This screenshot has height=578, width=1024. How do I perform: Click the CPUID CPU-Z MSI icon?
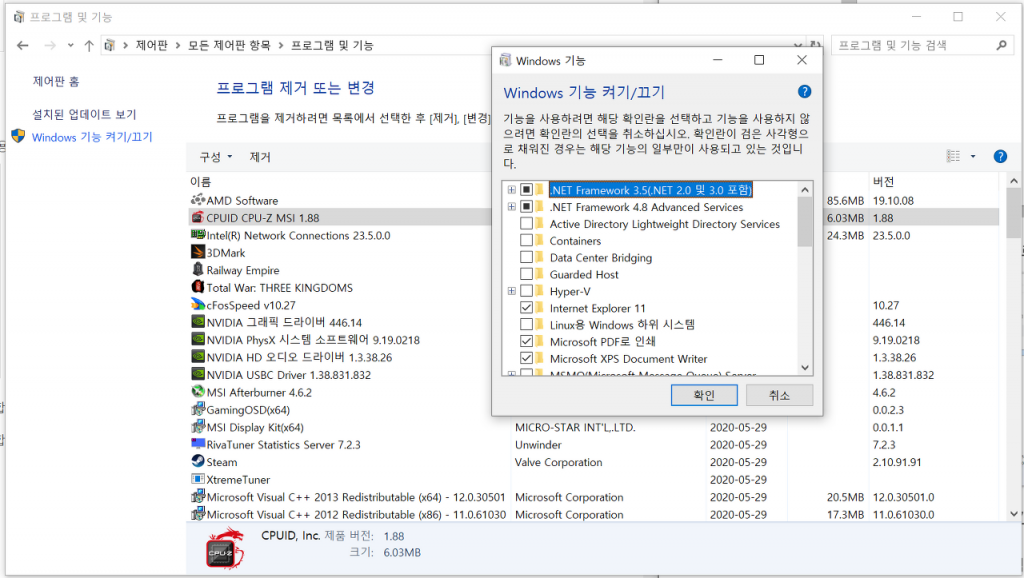click(x=198, y=217)
